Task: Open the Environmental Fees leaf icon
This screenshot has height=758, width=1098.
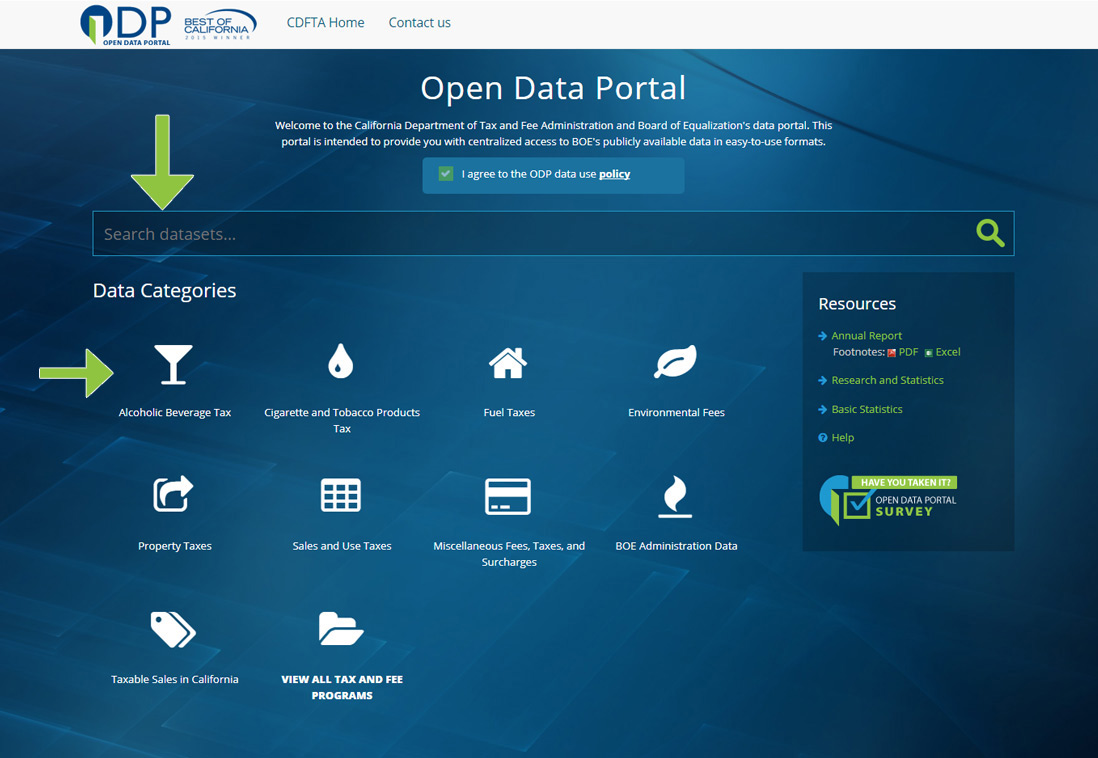Action: [676, 361]
